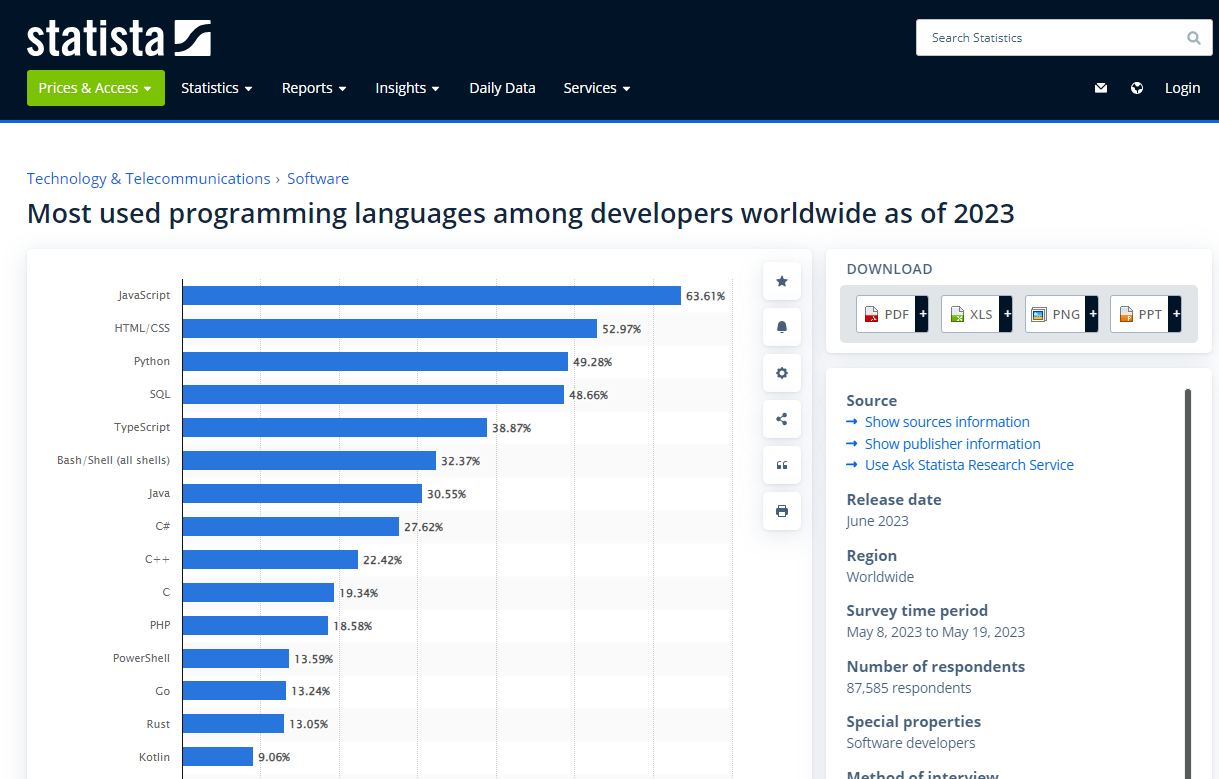
Task: Click the print icon beside the chart
Action: click(x=782, y=511)
